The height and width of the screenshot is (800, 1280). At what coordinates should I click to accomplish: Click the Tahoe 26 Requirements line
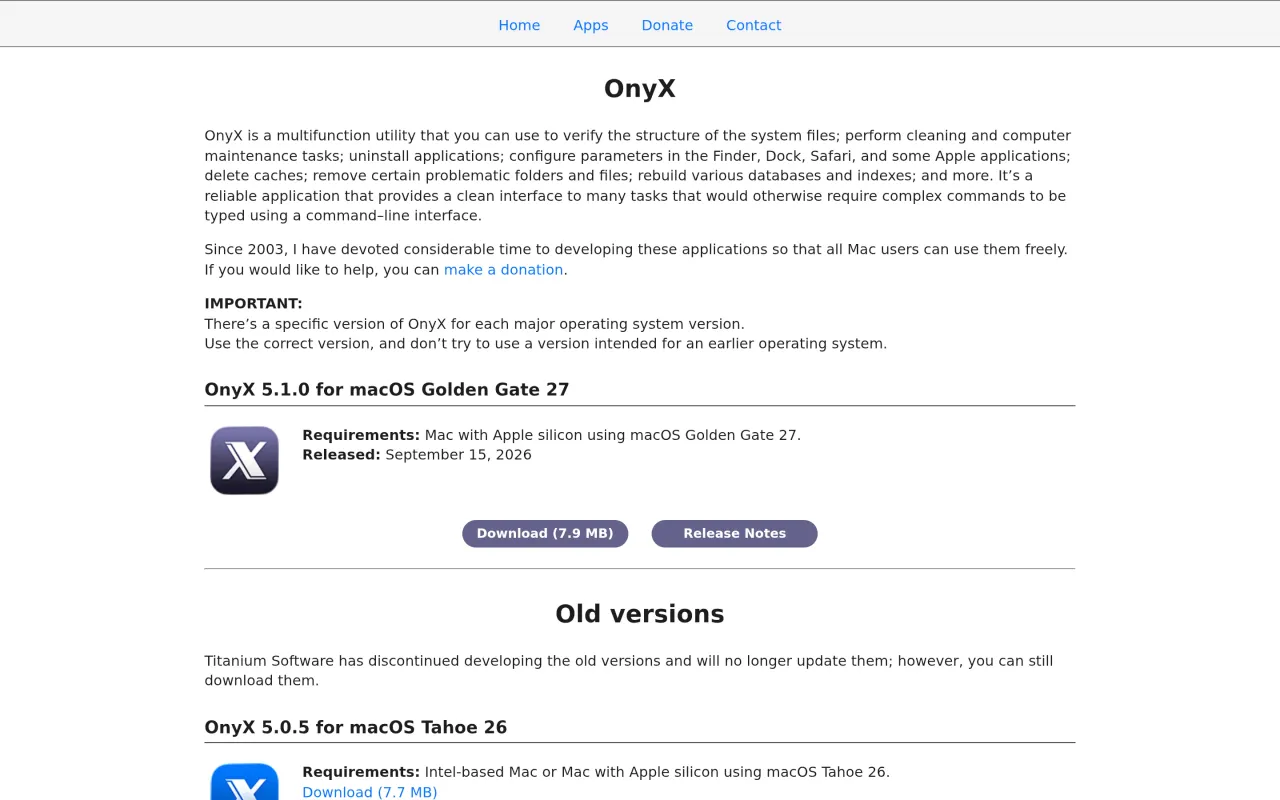[x=596, y=772]
